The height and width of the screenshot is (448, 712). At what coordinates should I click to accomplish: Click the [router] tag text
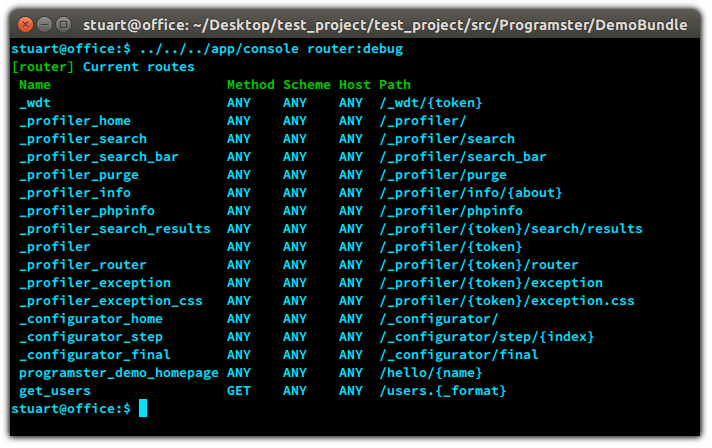click(43, 67)
